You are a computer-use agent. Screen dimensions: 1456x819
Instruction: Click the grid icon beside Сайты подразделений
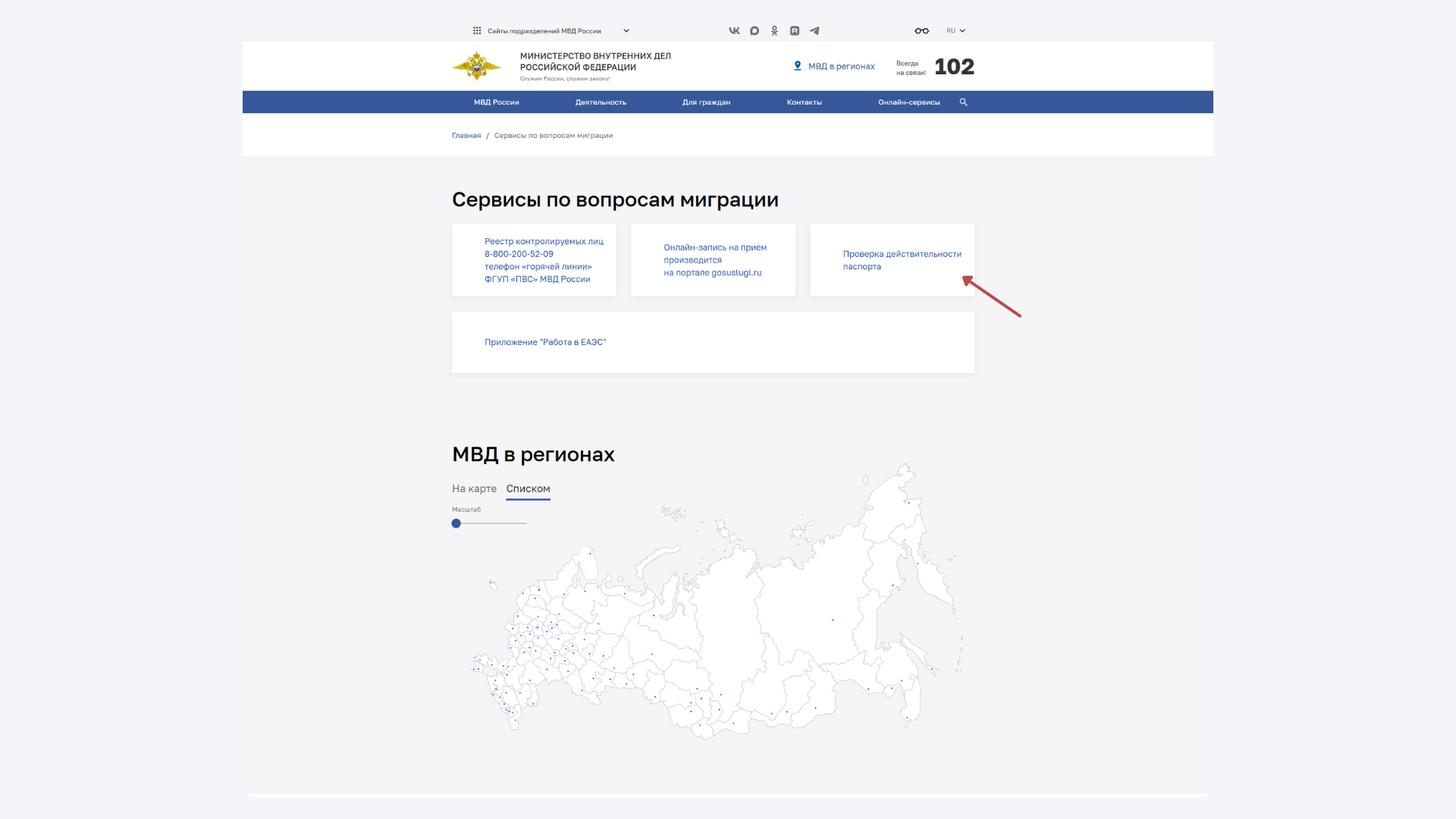point(477,31)
